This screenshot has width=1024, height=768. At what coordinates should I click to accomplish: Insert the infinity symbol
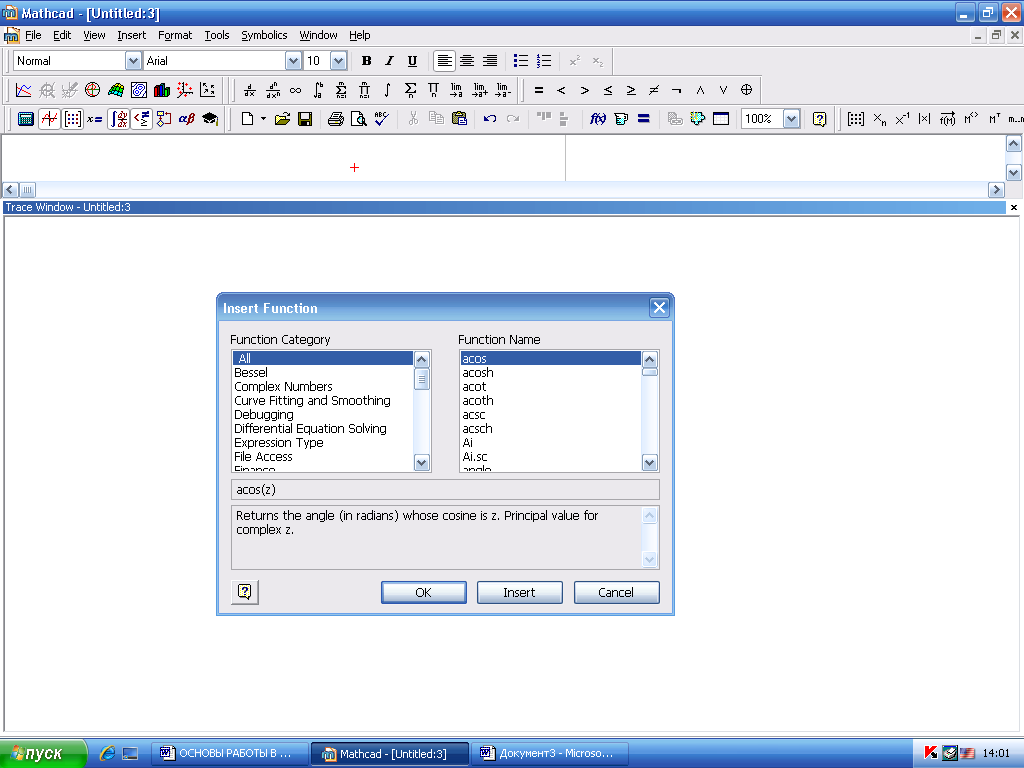tap(295, 90)
